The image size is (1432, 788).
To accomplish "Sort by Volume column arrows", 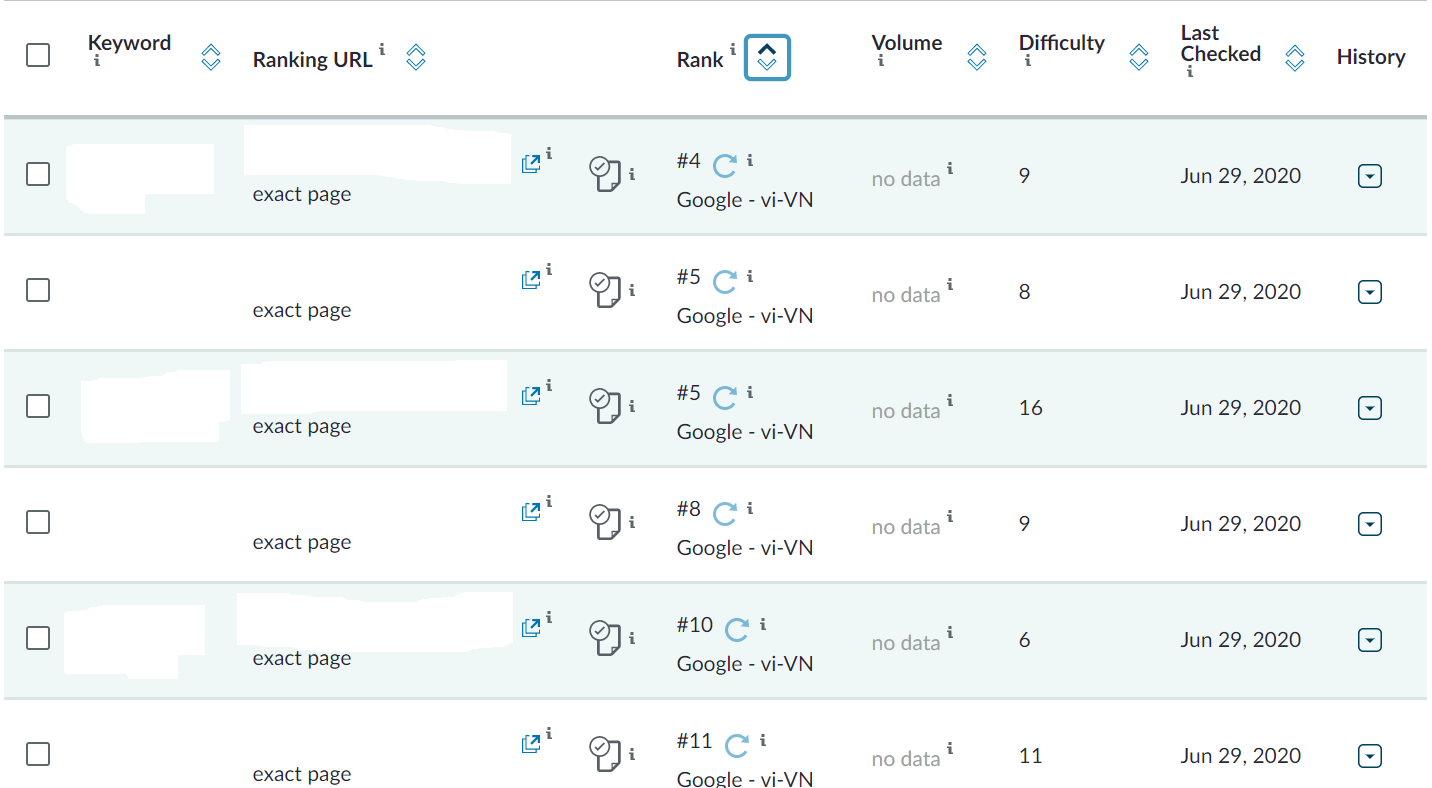I will click(x=977, y=58).
